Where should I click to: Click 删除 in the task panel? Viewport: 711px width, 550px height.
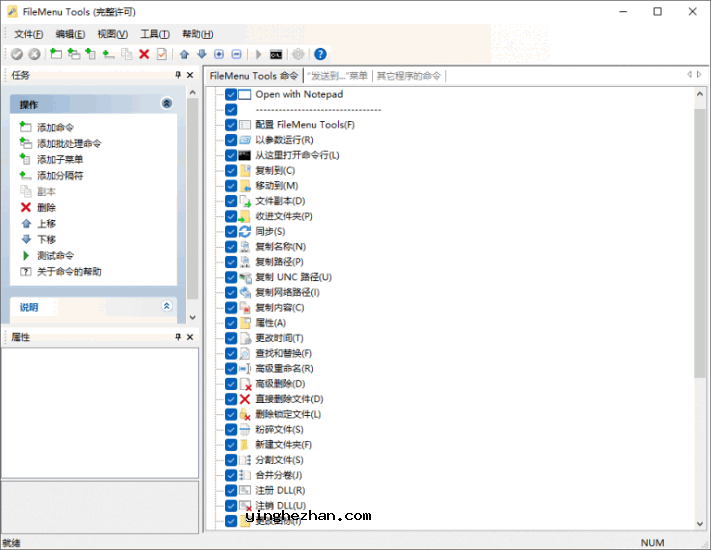pyautogui.click(x=46, y=208)
